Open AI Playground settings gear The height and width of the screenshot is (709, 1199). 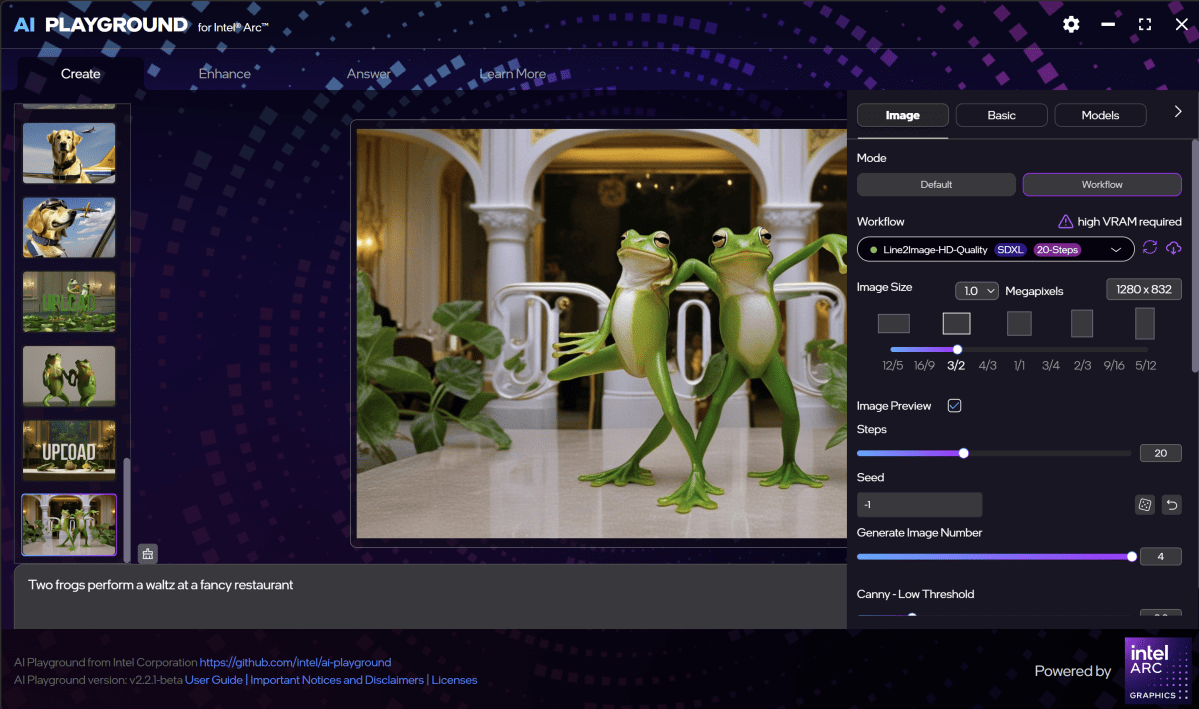[1070, 24]
